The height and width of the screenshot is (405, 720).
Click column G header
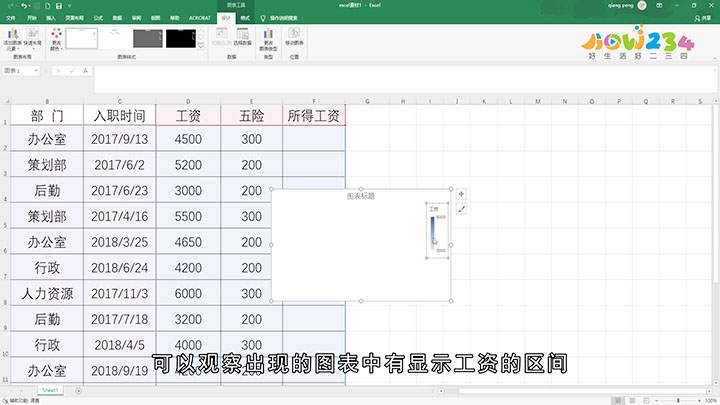pyautogui.click(x=367, y=101)
